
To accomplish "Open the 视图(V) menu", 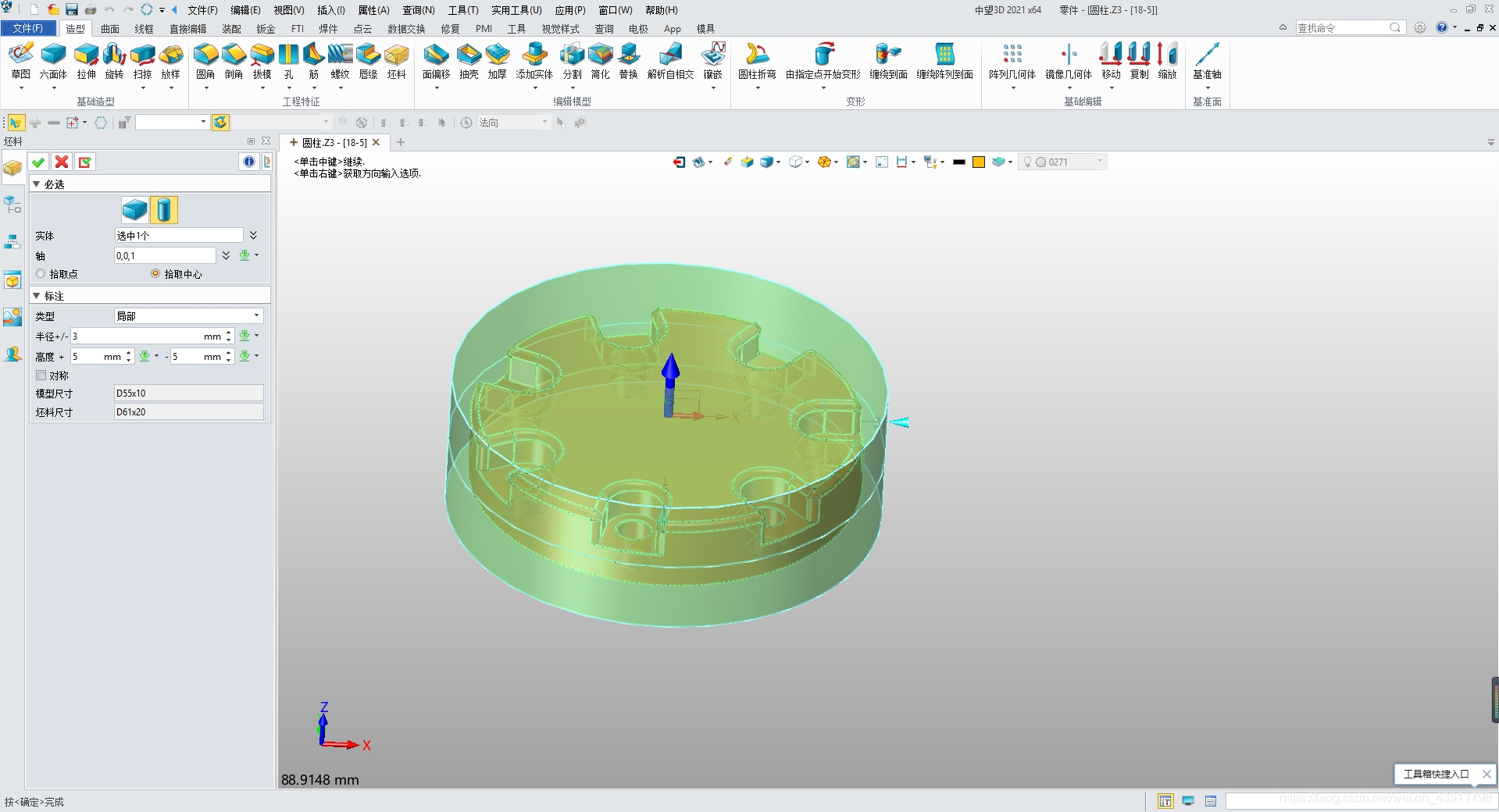I will (x=288, y=10).
